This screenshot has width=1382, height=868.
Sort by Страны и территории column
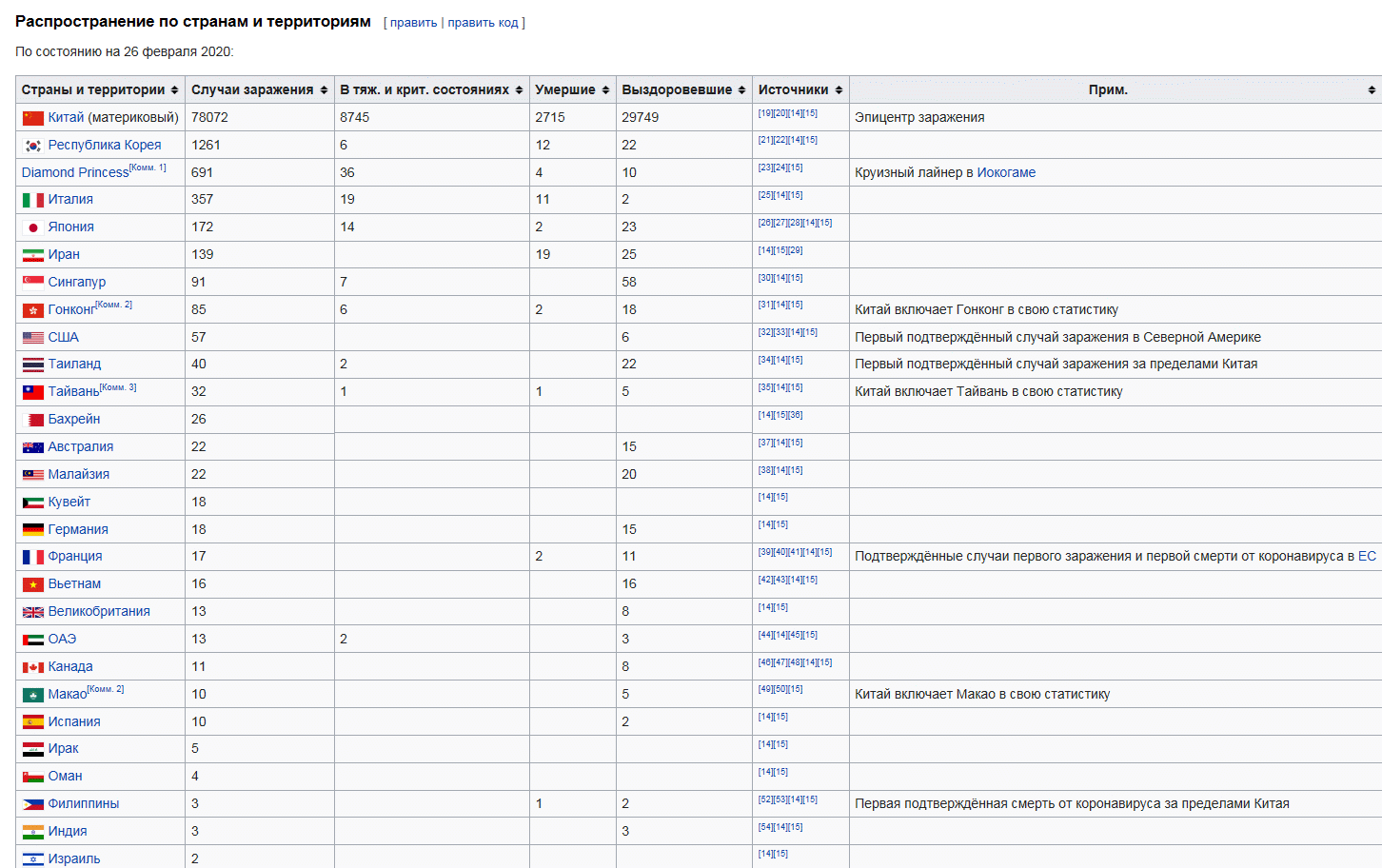(x=174, y=90)
